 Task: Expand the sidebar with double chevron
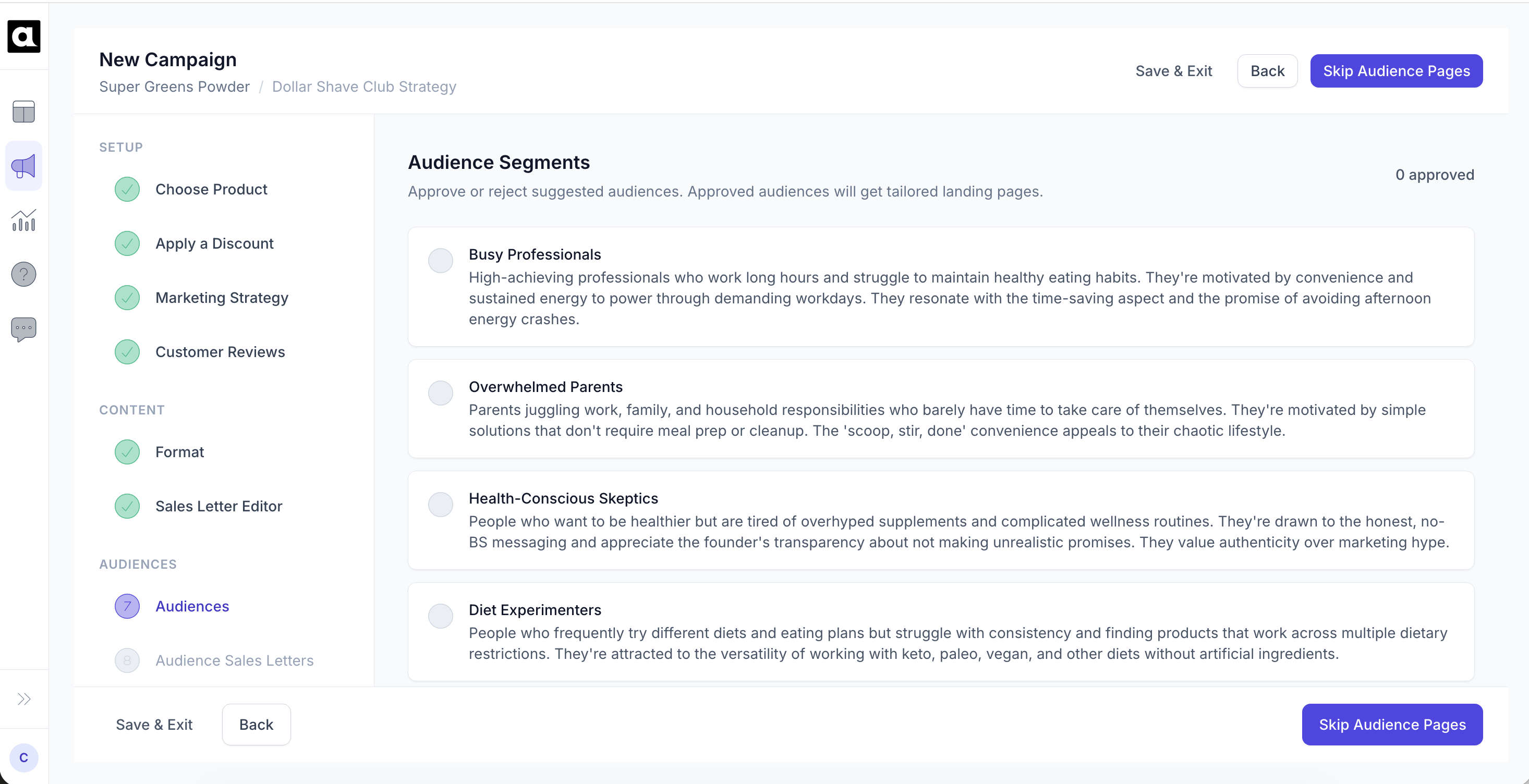[24, 699]
